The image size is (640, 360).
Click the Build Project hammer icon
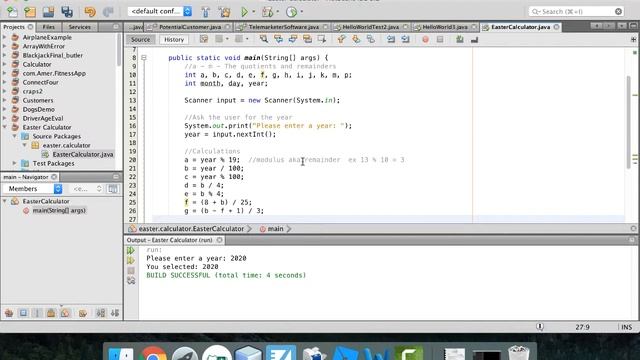click(x=206, y=11)
